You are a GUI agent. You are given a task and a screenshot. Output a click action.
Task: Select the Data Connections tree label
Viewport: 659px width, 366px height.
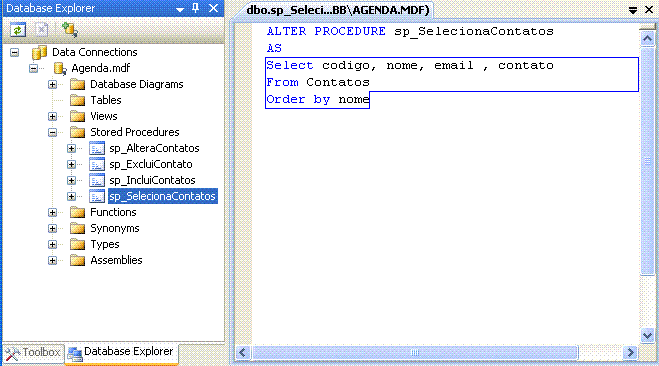pyautogui.click(x=95, y=52)
